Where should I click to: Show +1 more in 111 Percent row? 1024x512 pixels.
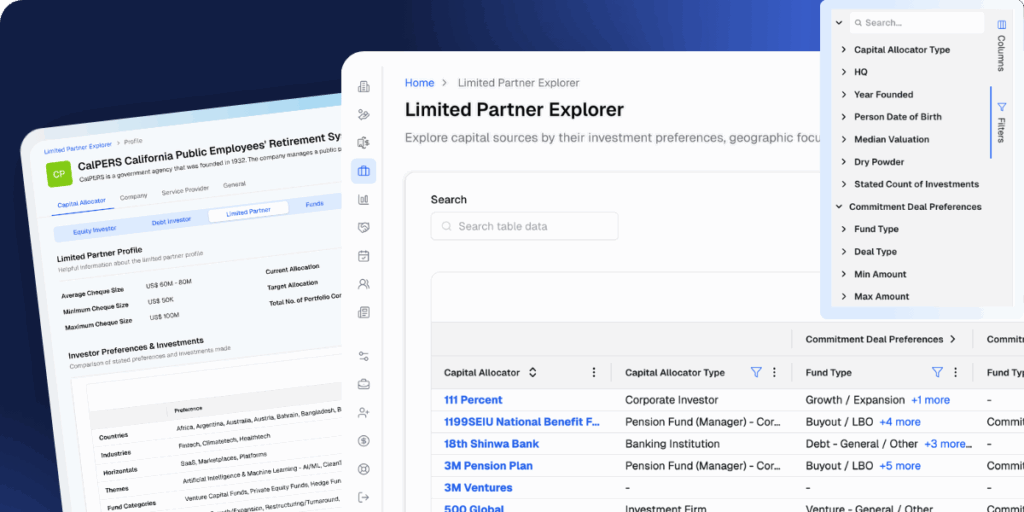[931, 400]
